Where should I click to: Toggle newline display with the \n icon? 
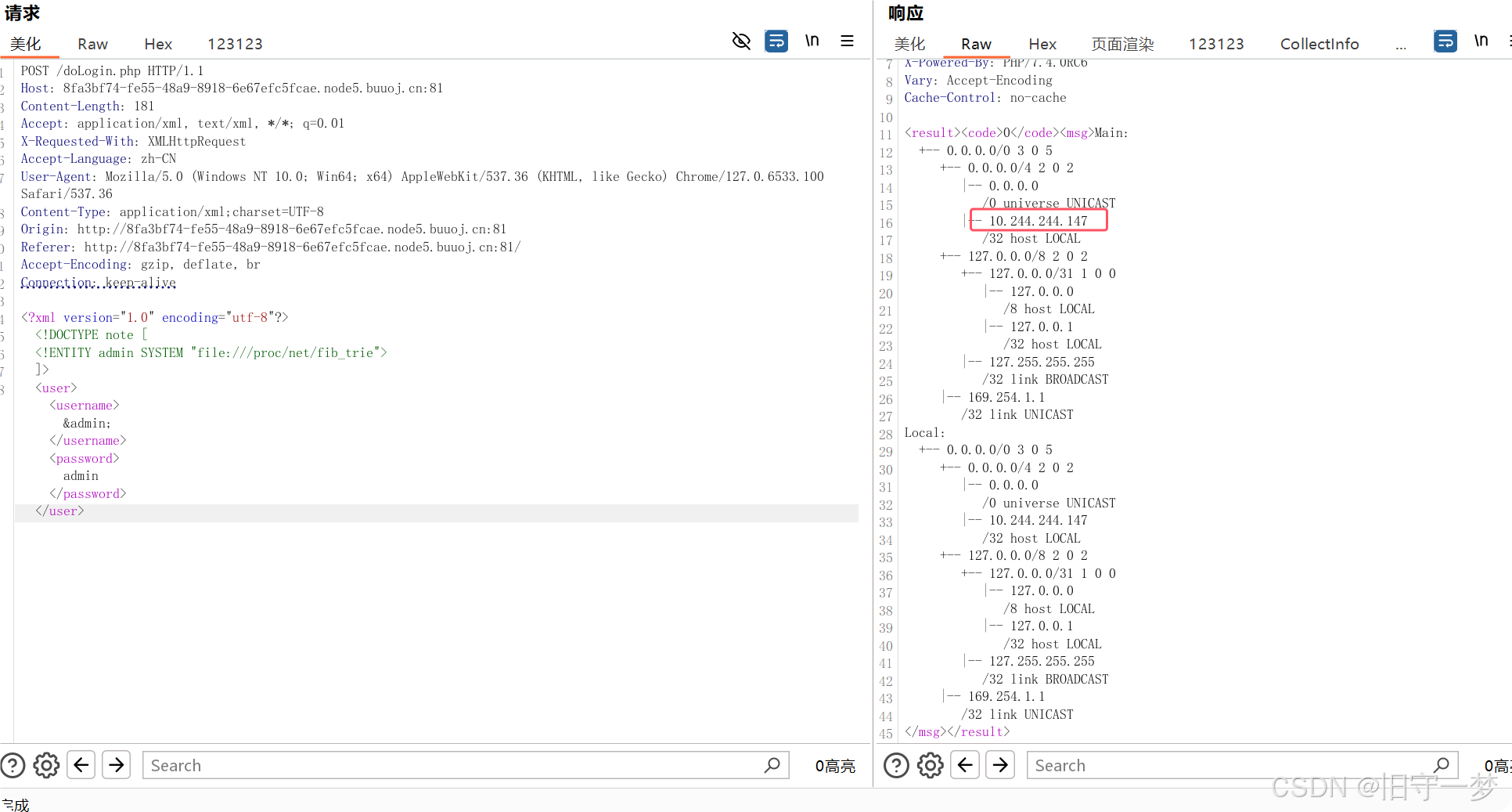[x=812, y=40]
